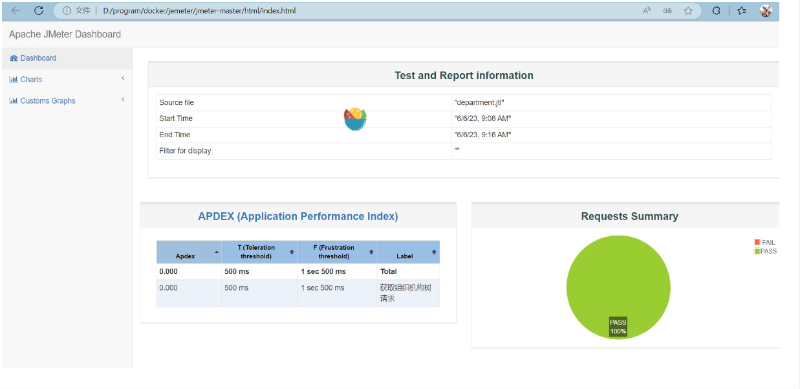The width and height of the screenshot is (800, 389).
Task: Click the Charts bar-chart icon in sidebar
Action: [x=14, y=80]
